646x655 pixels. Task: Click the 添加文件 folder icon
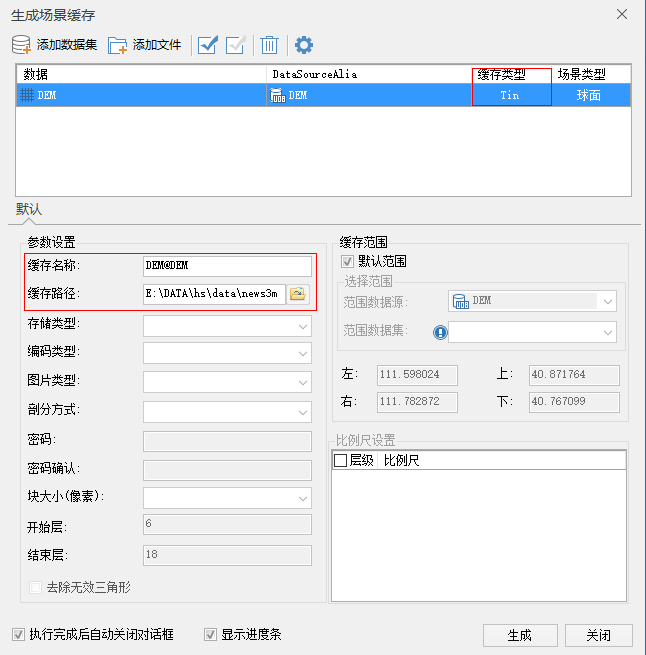pos(118,45)
